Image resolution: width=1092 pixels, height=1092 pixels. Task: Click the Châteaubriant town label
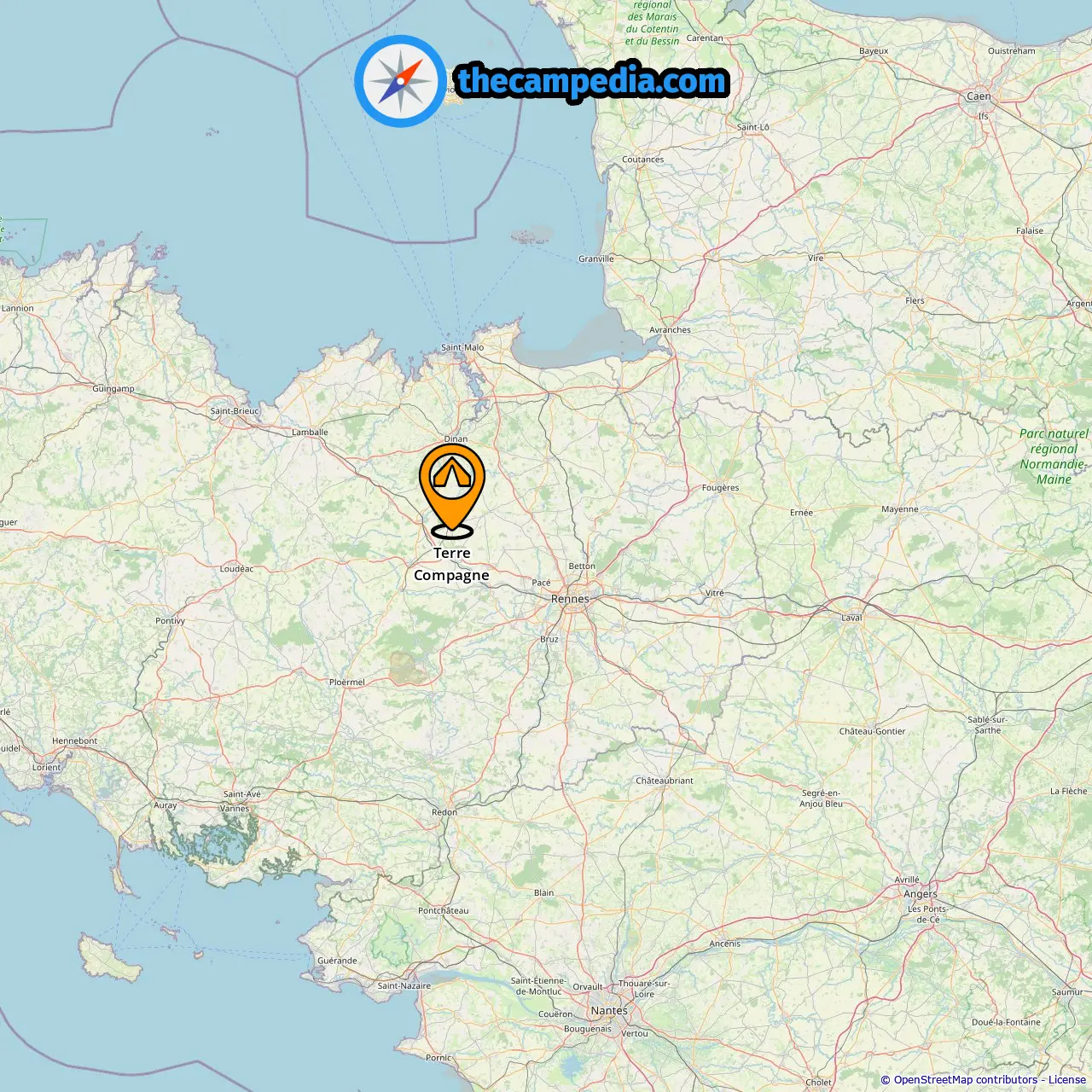[665, 781]
